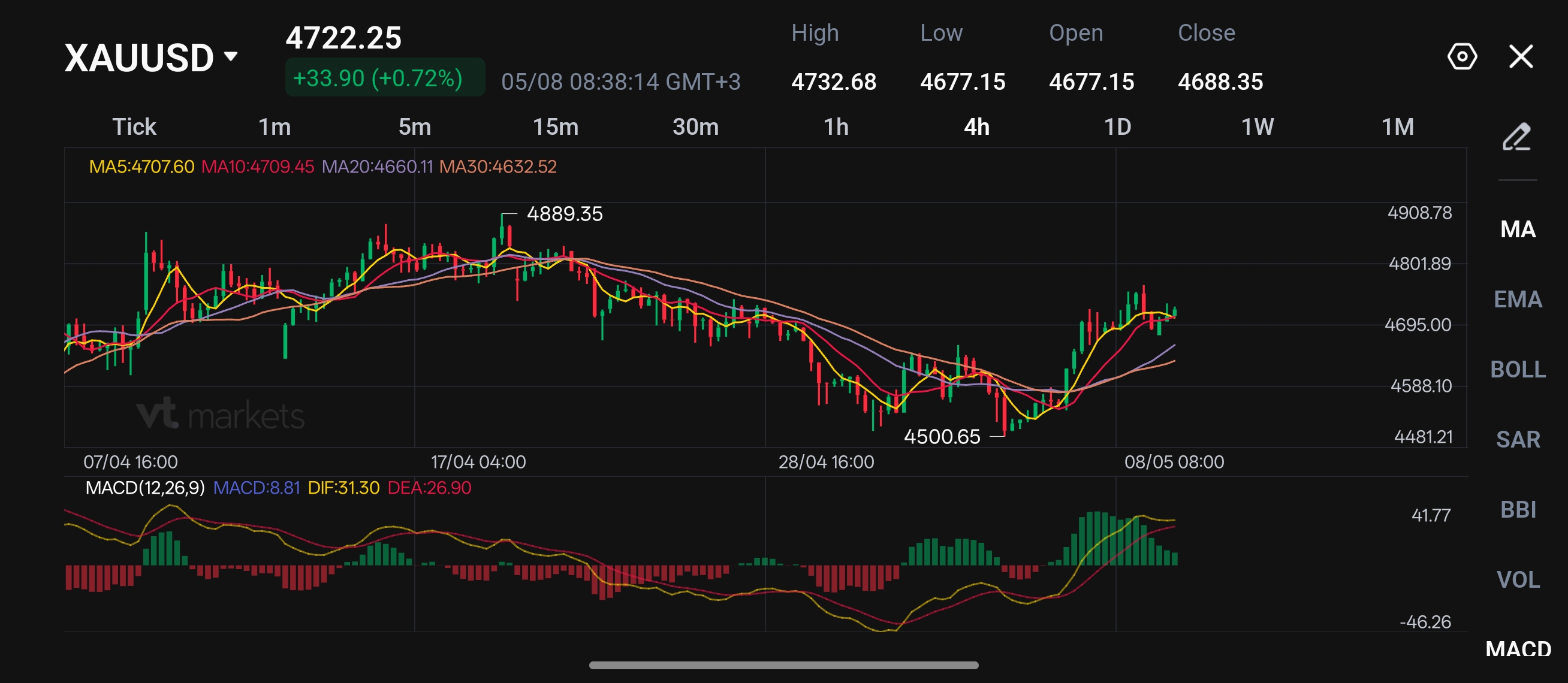Turn on BOLL indicator
This screenshot has width=1568, height=683.
click(x=1518, y=369)
